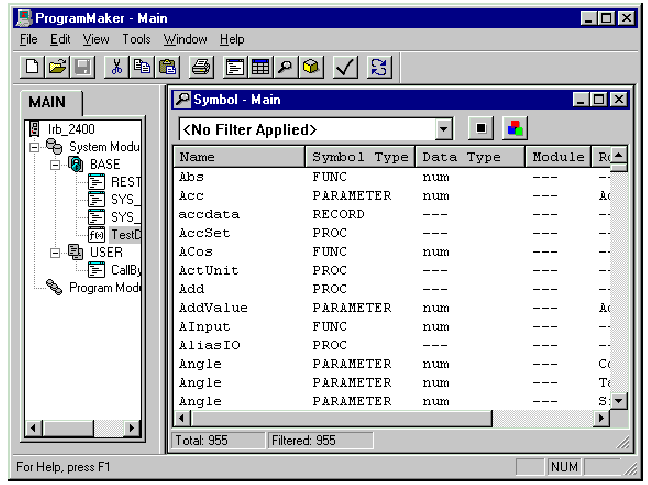The width and height of the screenshot is (648, 485).
Task: Collapse the BASE tree node
Action: pyautogui.click(x=55, y=165)
